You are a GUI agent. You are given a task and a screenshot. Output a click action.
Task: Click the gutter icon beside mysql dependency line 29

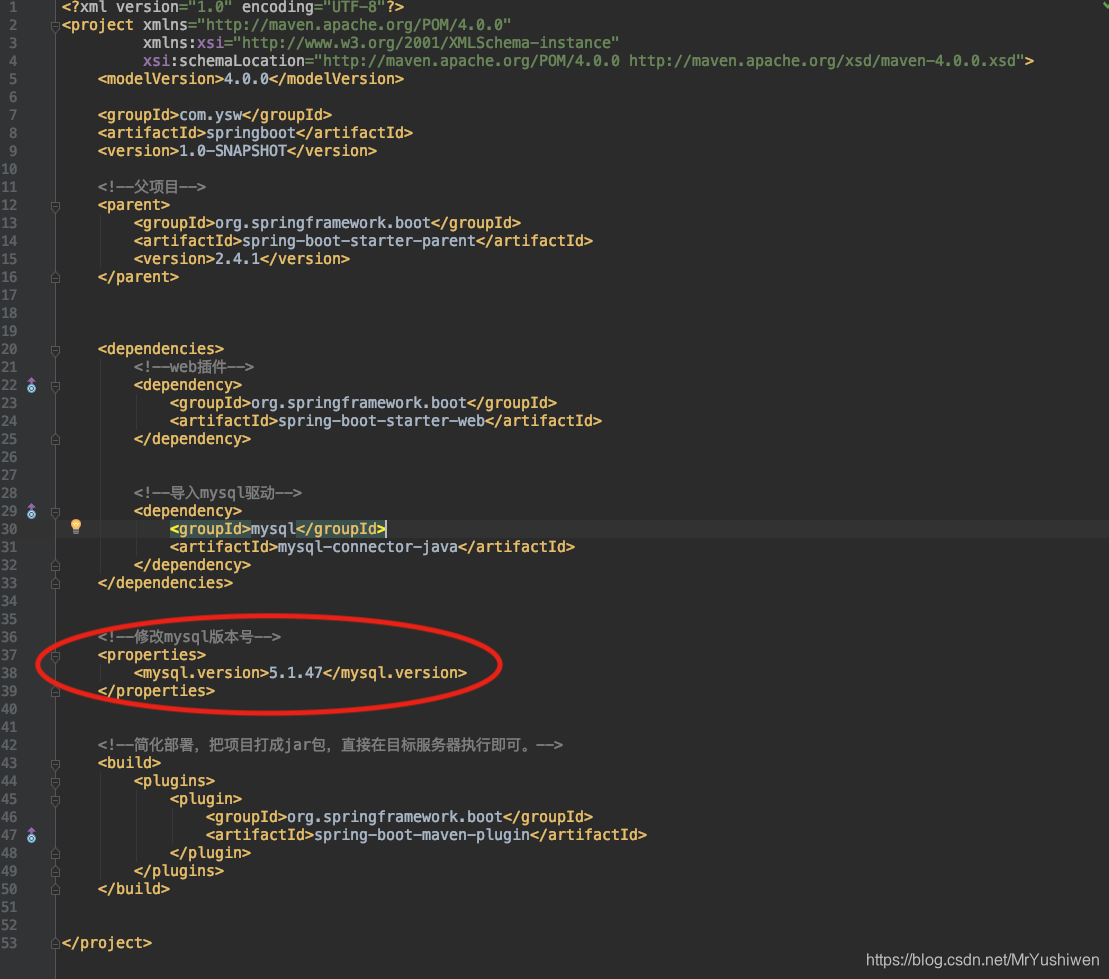coord(31,511)
